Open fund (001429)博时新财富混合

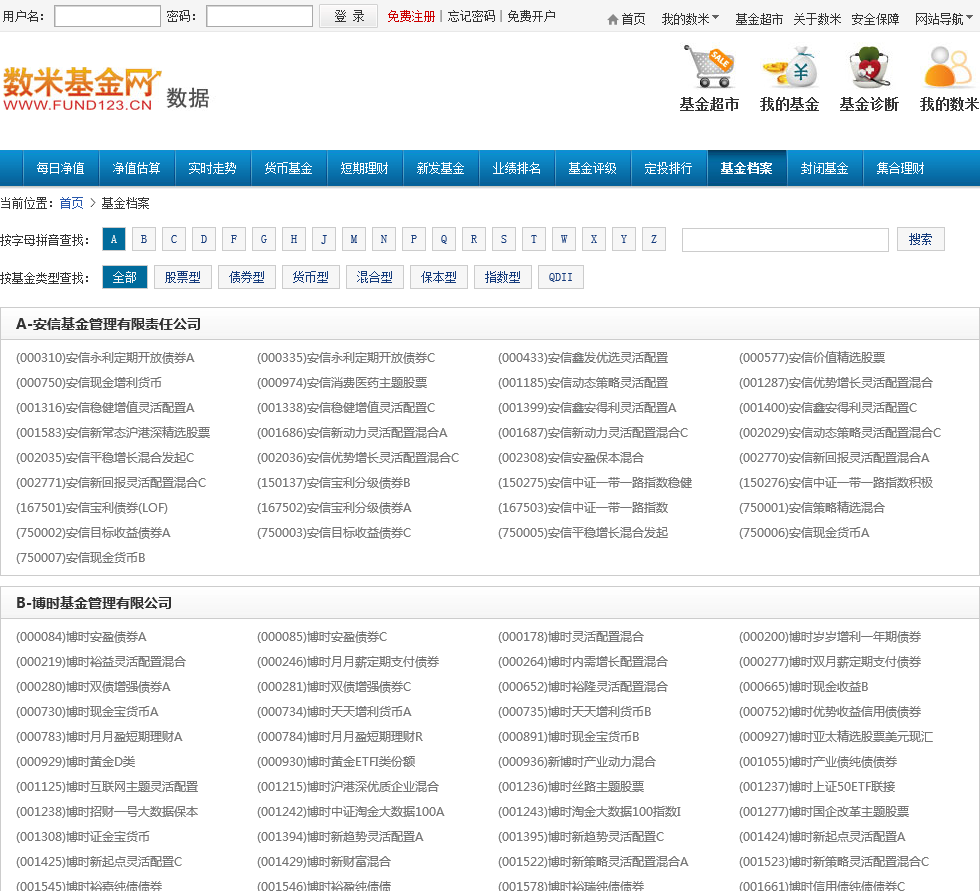click(324, 862)
